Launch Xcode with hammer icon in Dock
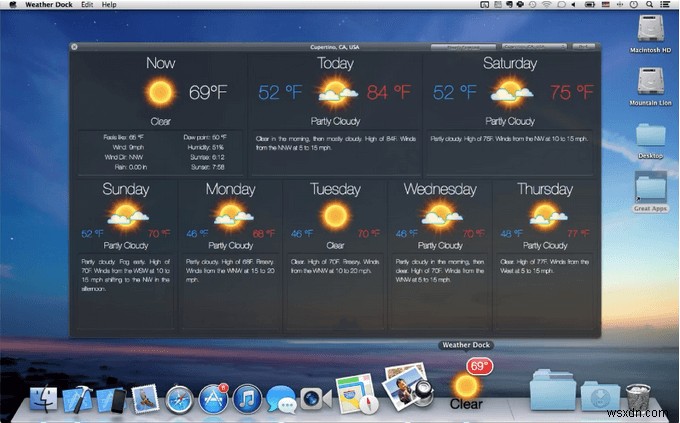Image resolution: width=680 pixels, height=423 pixels. point(77,399)
